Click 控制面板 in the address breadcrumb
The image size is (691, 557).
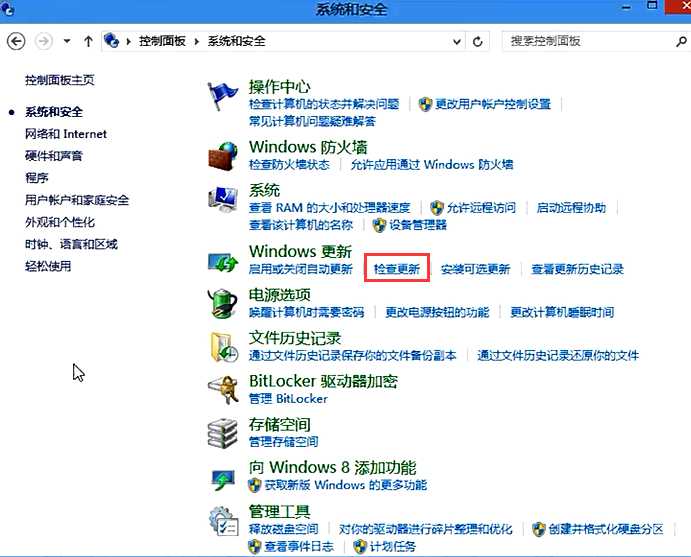(162, 41)
